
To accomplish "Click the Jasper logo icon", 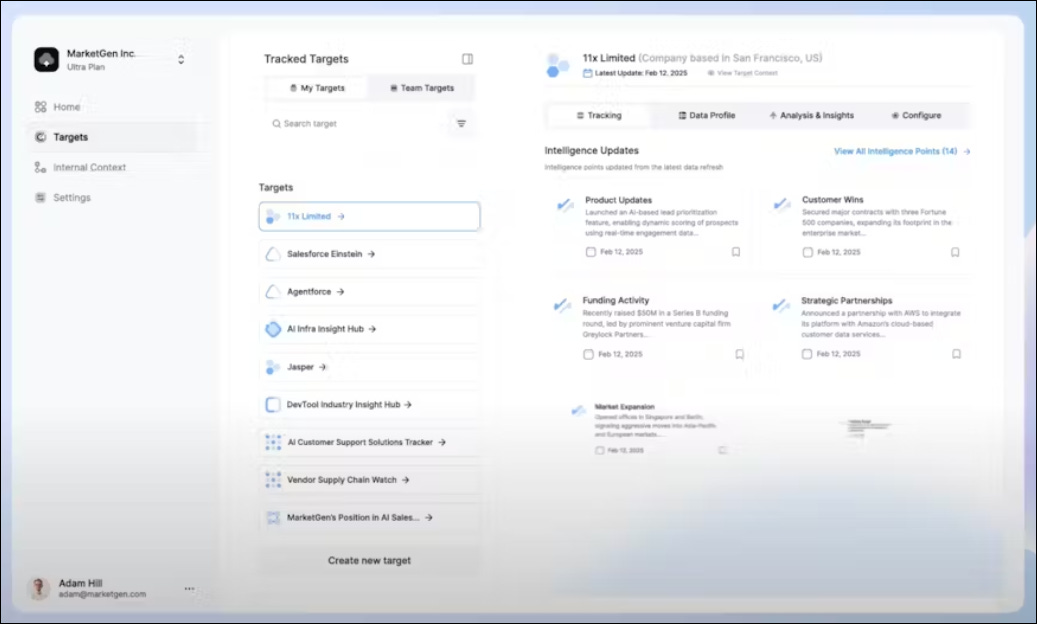I will [272, 367].
